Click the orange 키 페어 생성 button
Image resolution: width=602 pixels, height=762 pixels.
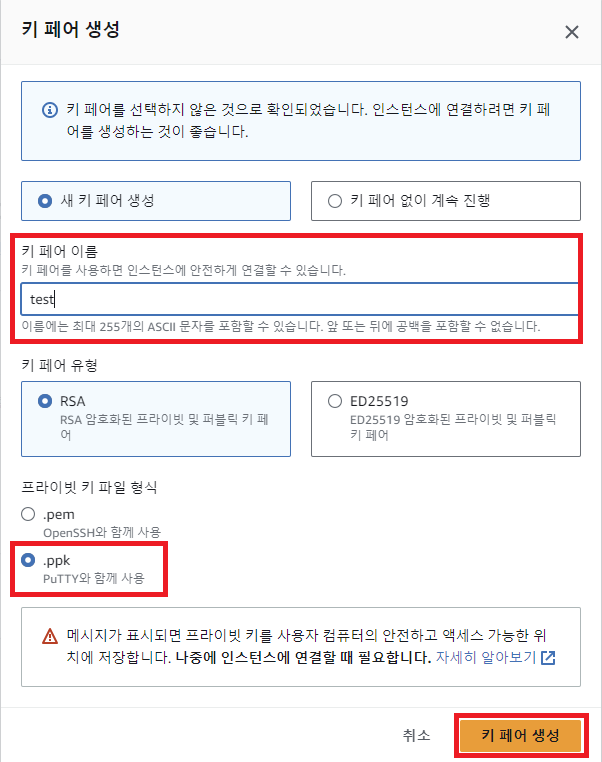coord(520,735)
